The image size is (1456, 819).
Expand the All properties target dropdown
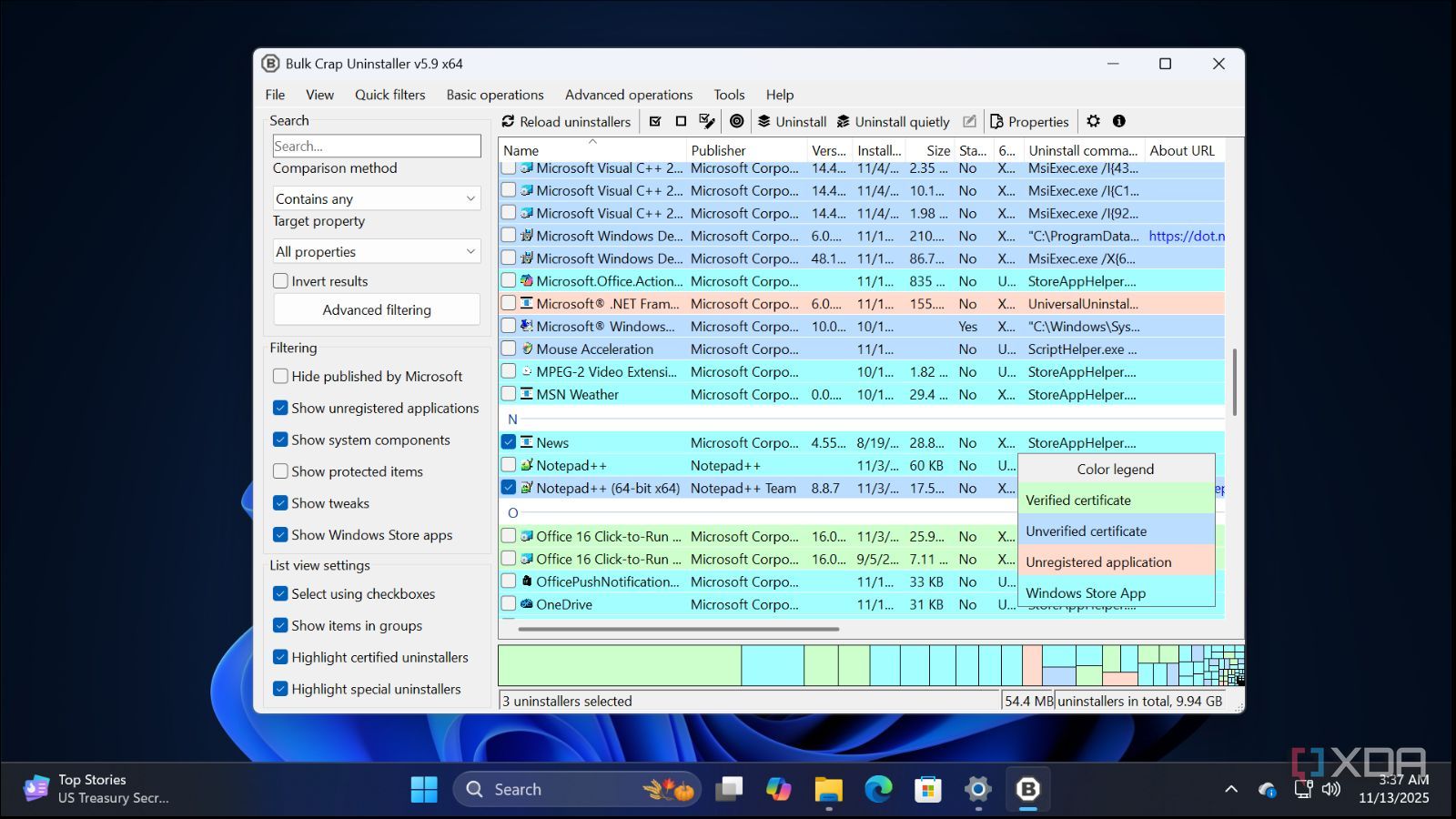coord(377,251)
